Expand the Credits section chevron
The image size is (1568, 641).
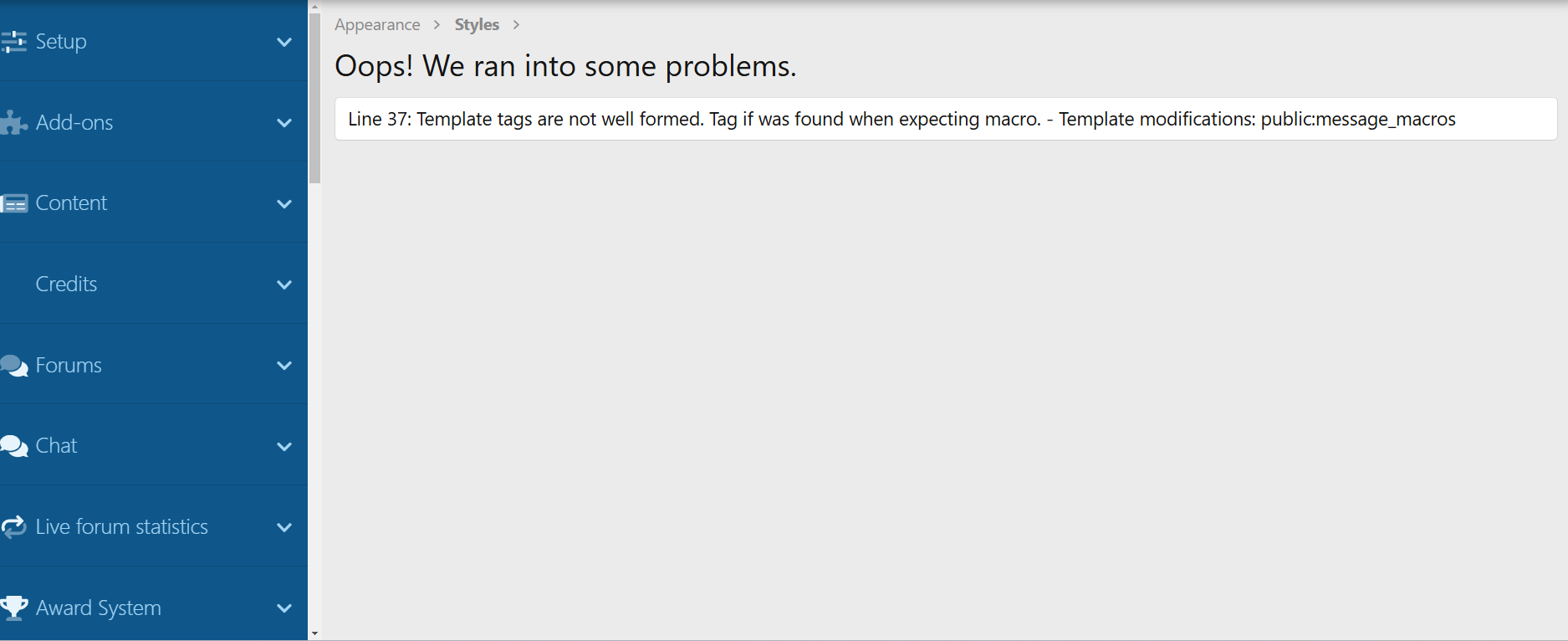(x=284, y=285)
